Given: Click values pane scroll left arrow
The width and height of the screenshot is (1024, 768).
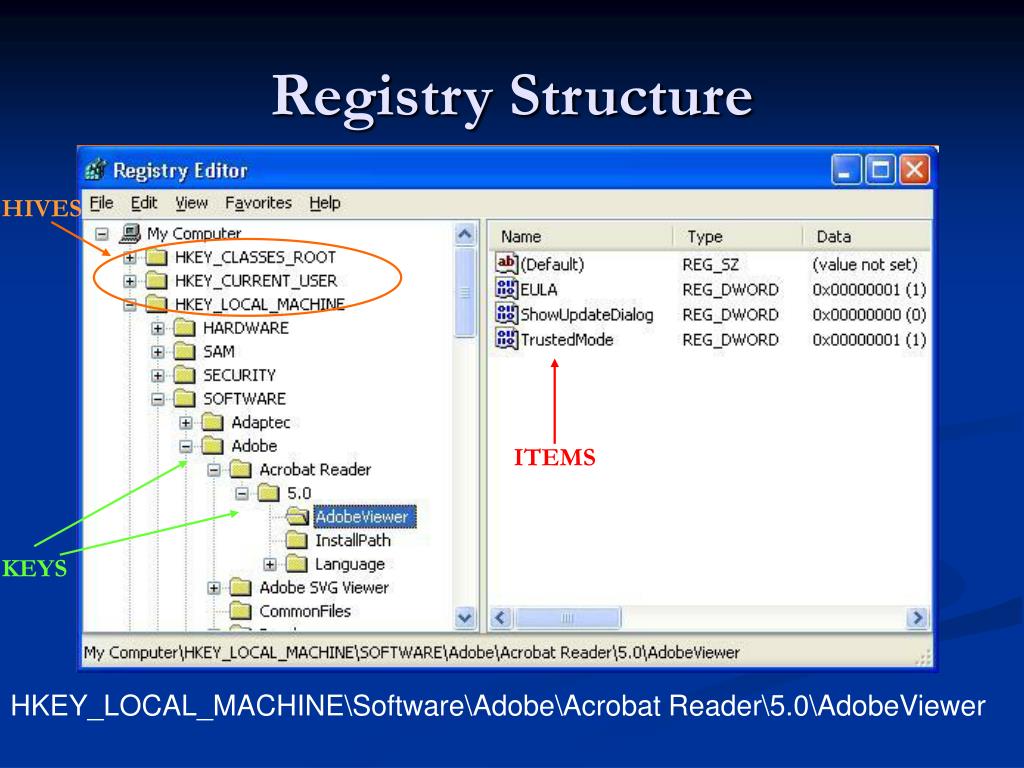Looking at the screenshot, I should tap(501, 617).
